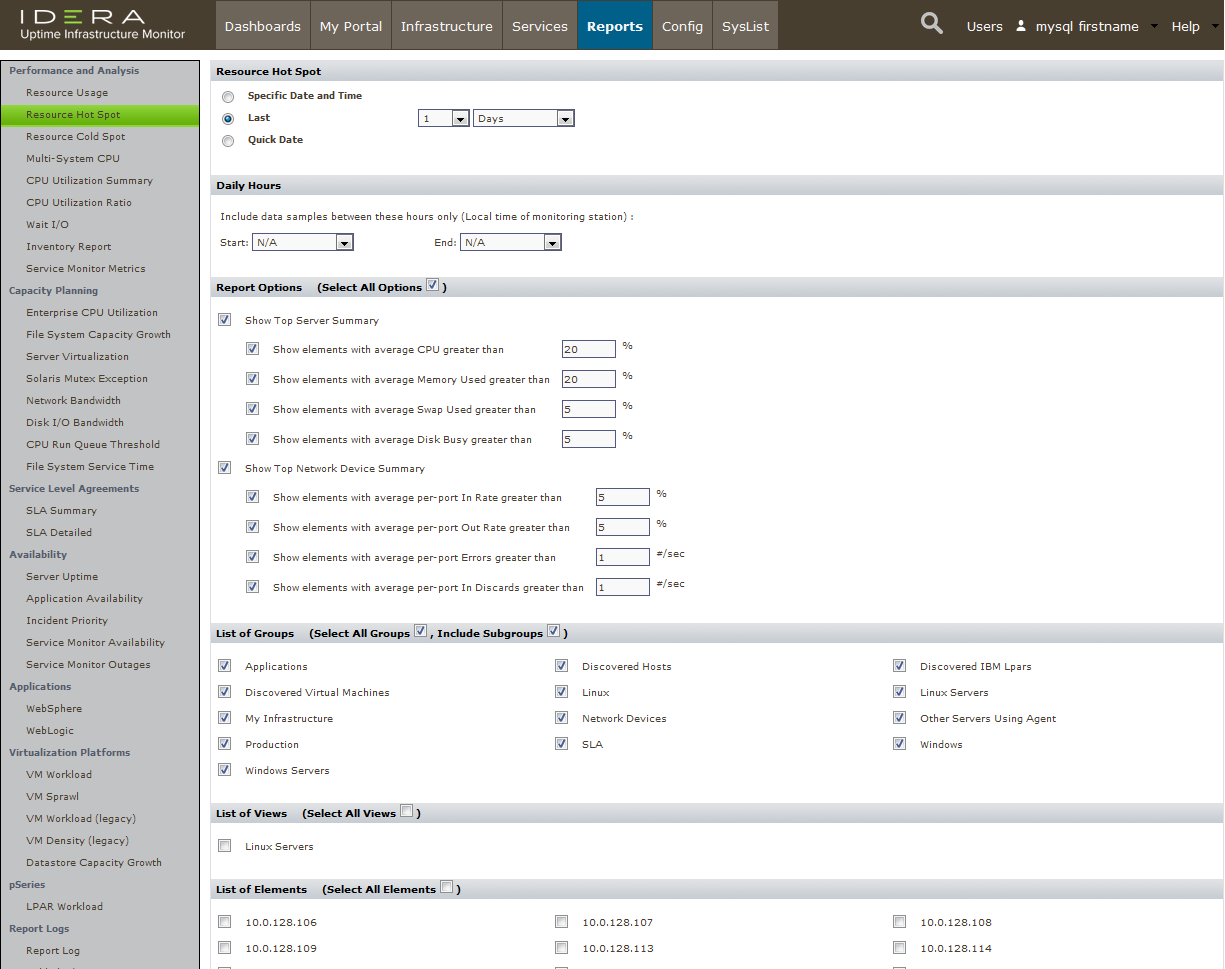Open VM Sprawl report
This screenshot has height=969, width=1225.
point(54,797)
